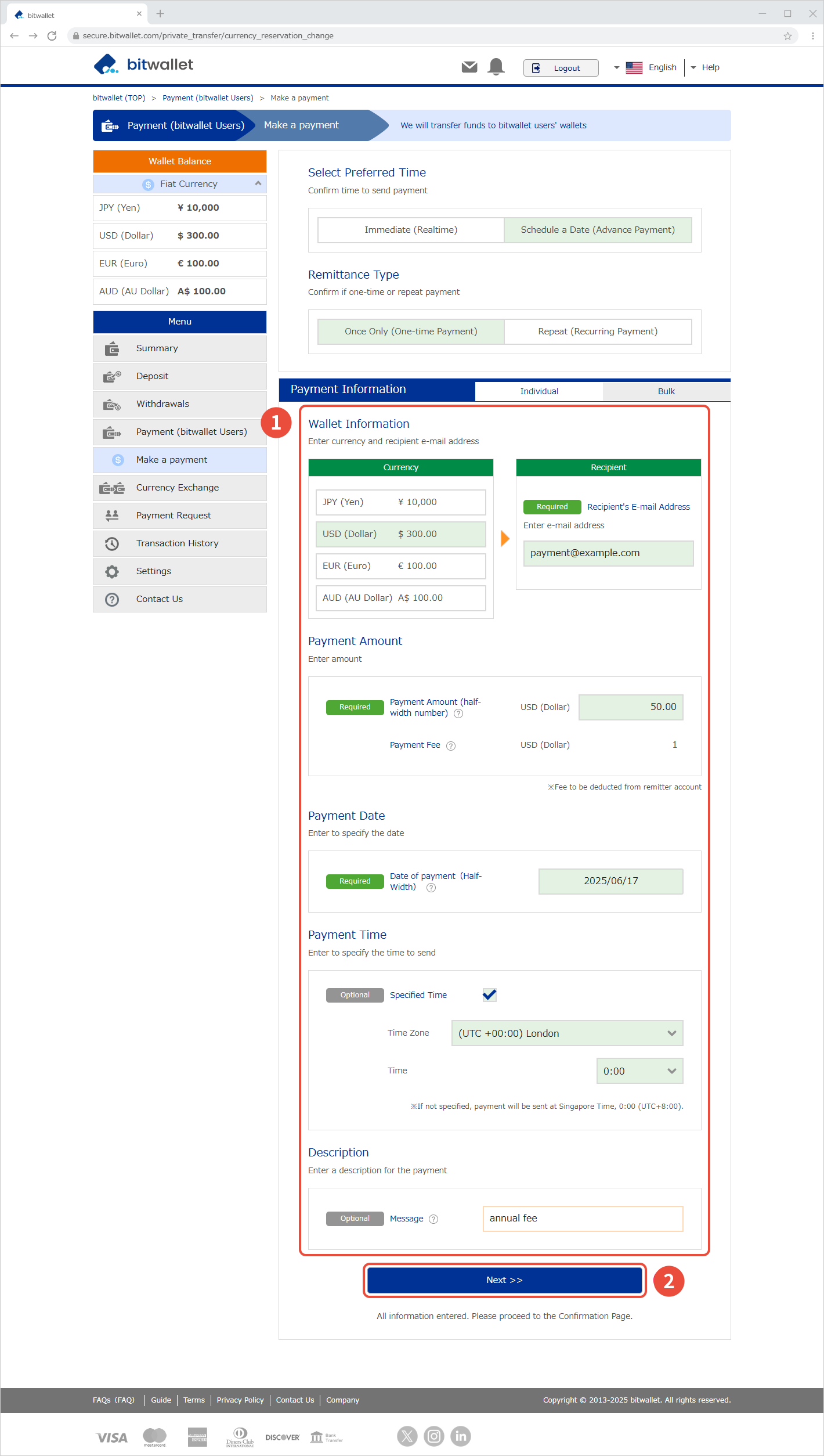
Task: Click the Transaction History clock icon
Action: pos(112,543)
